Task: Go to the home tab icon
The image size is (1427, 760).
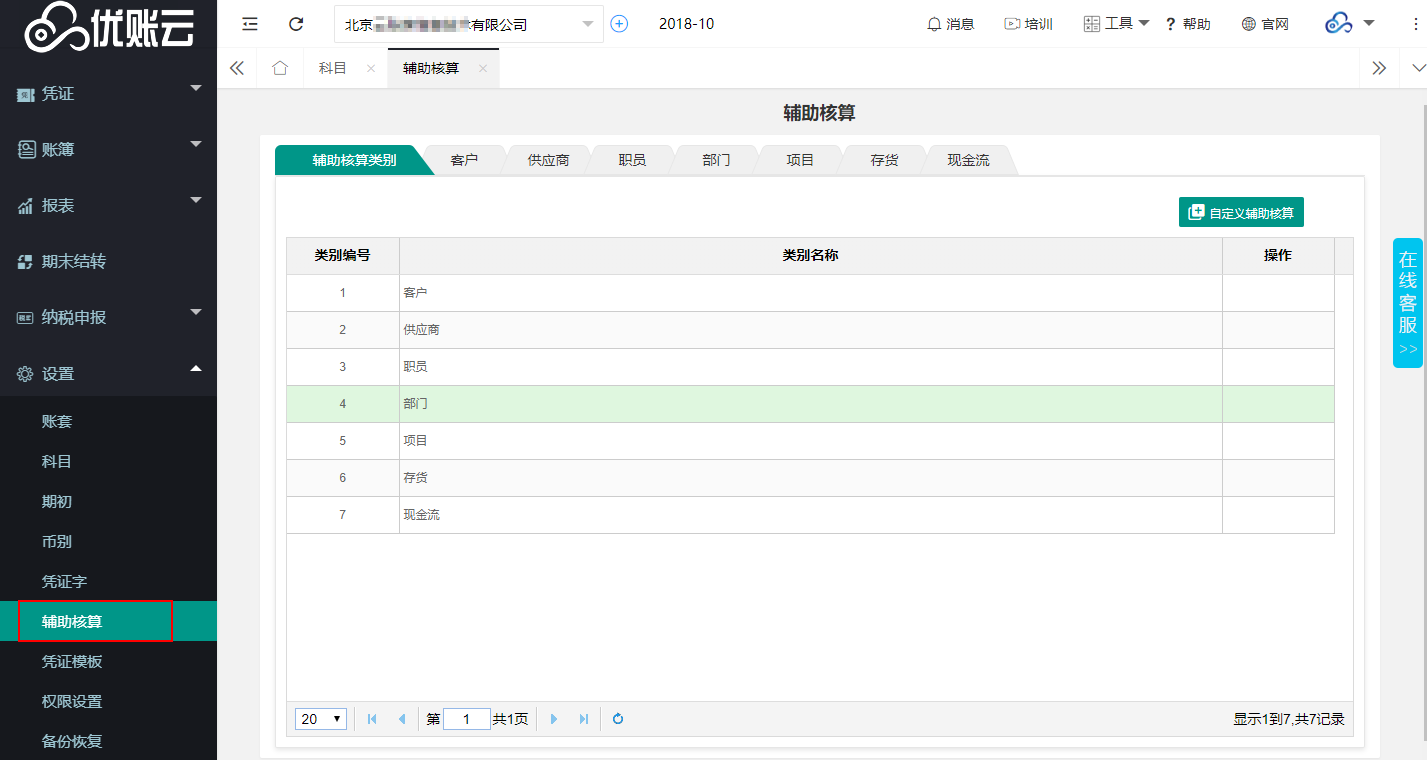Action: 280,68
